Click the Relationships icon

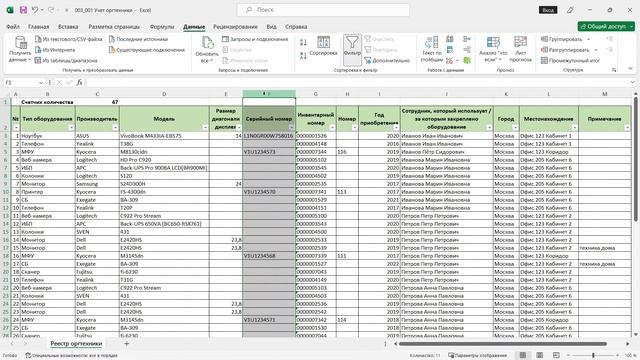[x=467, y=50]
